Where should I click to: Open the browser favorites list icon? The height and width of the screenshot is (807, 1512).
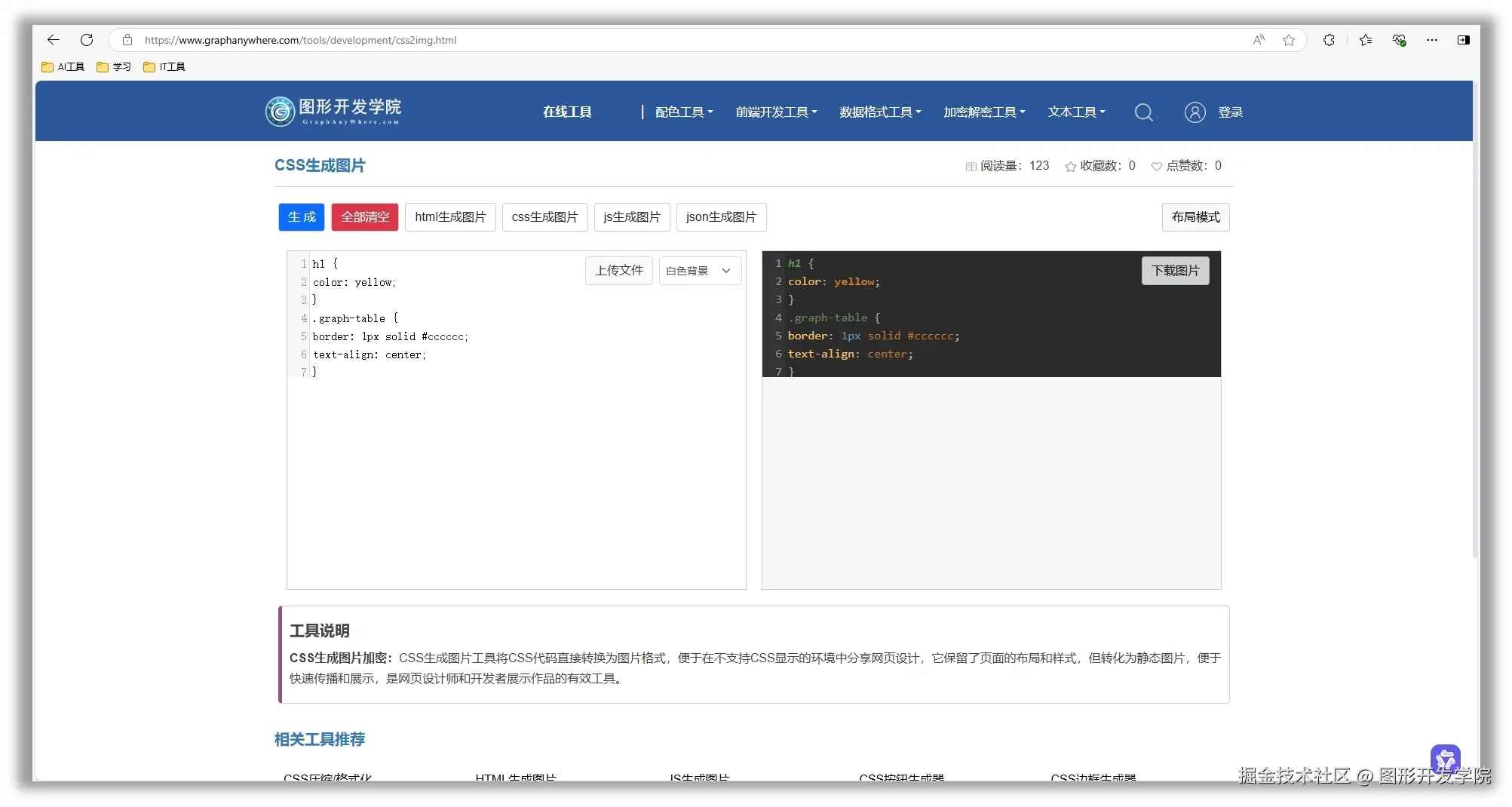pyautogui.click(x=1365, y=40)
